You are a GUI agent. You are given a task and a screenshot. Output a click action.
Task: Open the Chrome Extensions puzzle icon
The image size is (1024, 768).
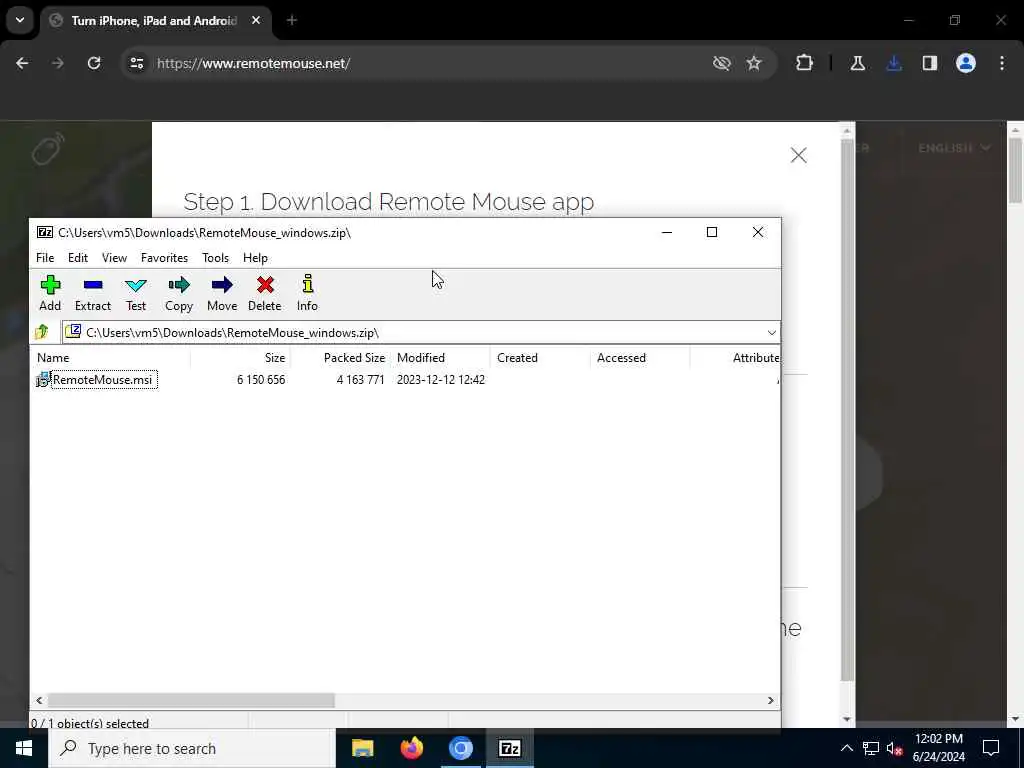(x=805, y=63)
